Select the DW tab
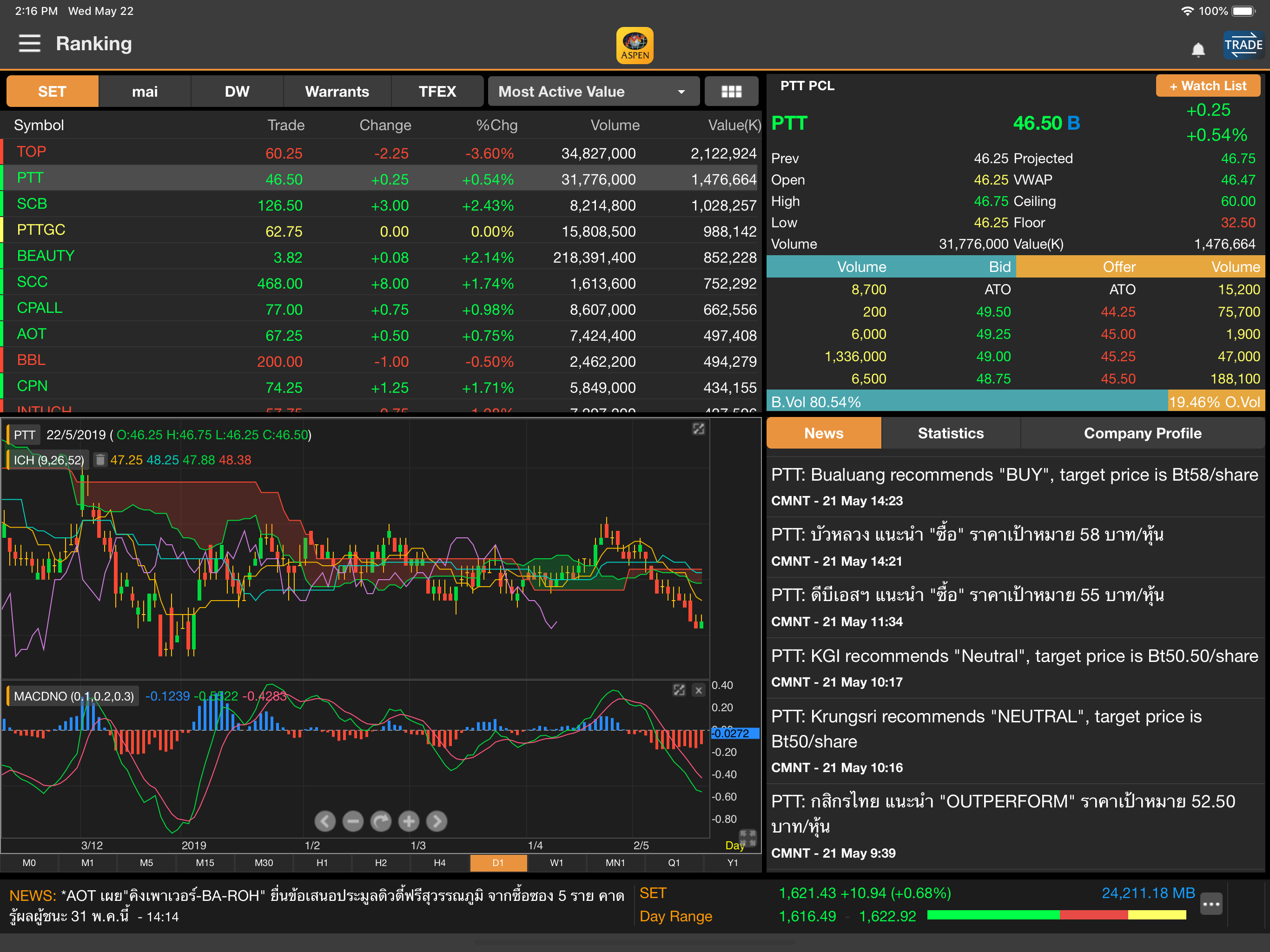The height and width of the screenshot is (952, 1270). tap(237, 91)
